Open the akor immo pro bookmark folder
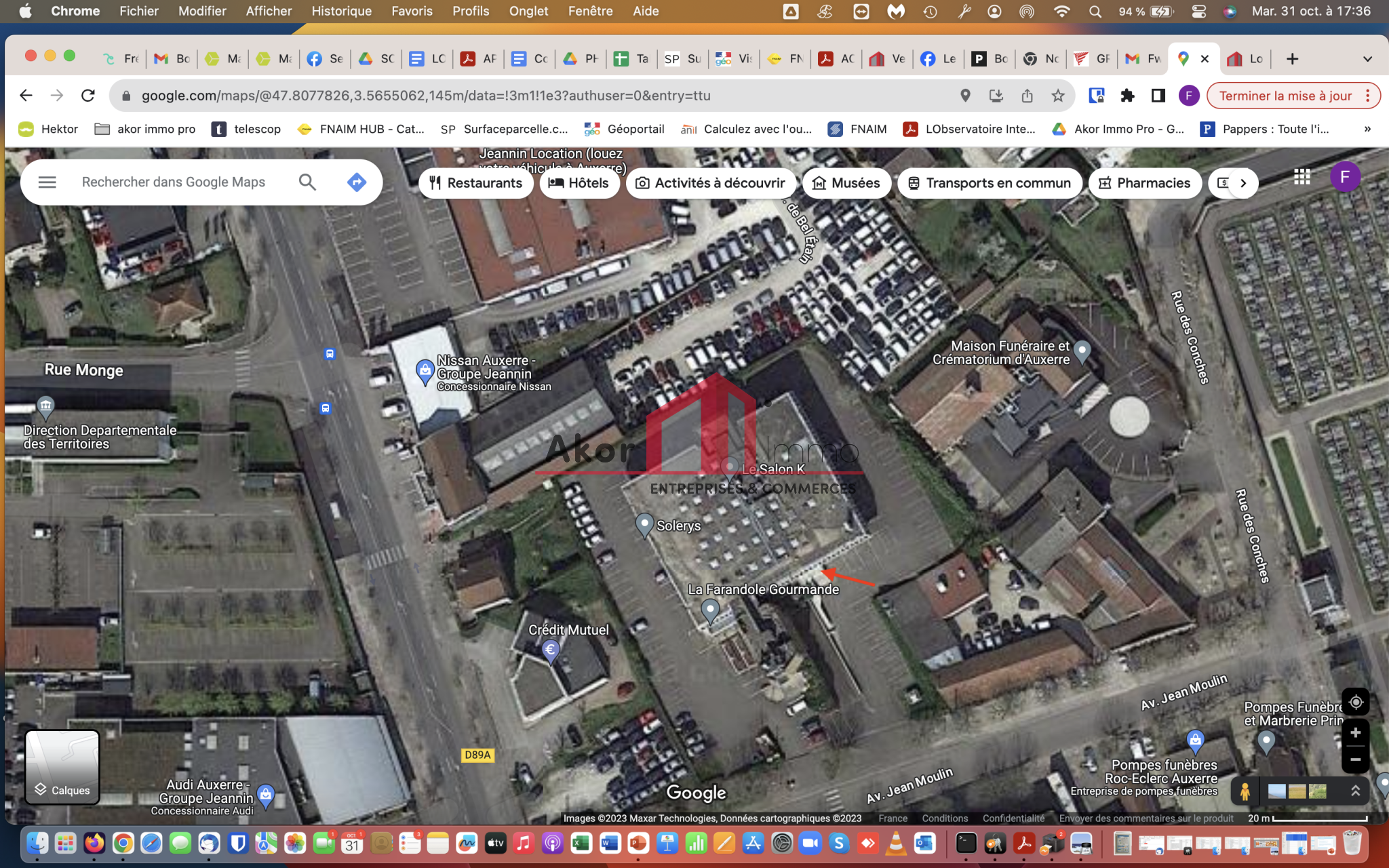 (x=145, y=129)
